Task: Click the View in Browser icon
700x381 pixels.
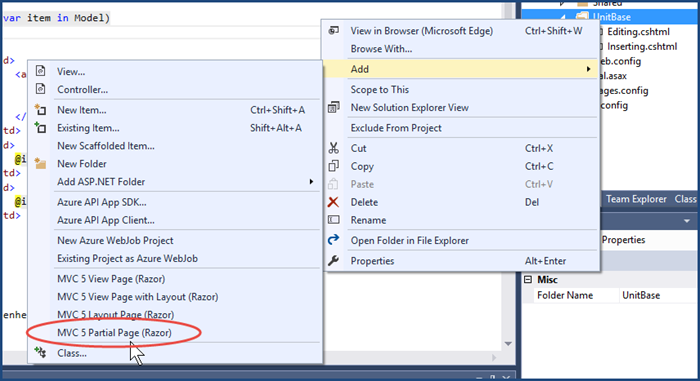Action: tap(333, 30)
